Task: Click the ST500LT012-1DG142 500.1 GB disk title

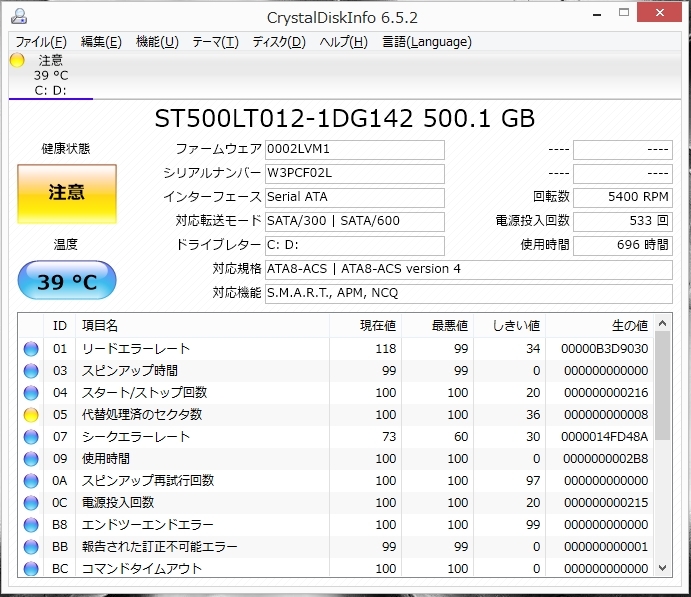Action: tap(345, 119)
